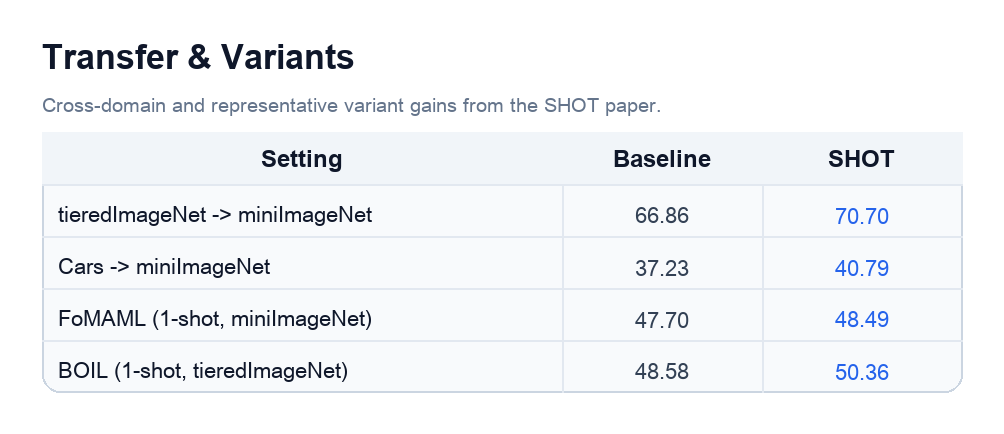1004x434 pixels.
Task: Click the word Variants in the title
Action: tap(287, 57)
